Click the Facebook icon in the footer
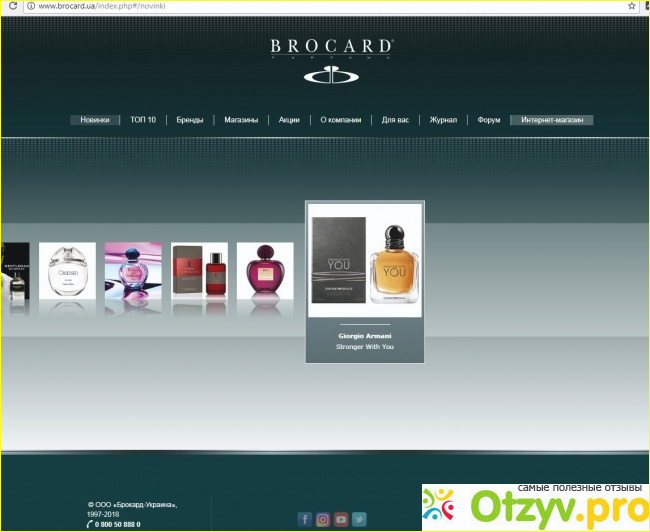This screenshot has width=650, height=532. pos(305,519)
